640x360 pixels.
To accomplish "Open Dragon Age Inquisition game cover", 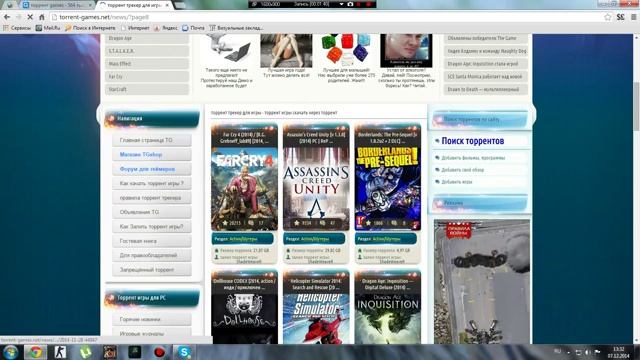I will (388, 318).
